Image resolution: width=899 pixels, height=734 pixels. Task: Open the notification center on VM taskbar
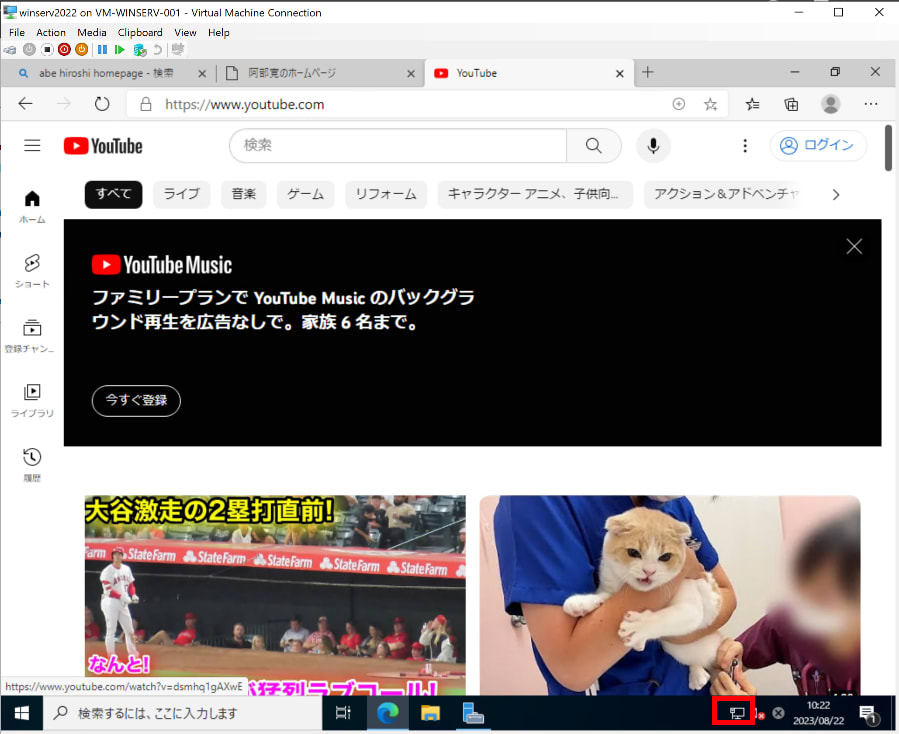coord(869,713)
